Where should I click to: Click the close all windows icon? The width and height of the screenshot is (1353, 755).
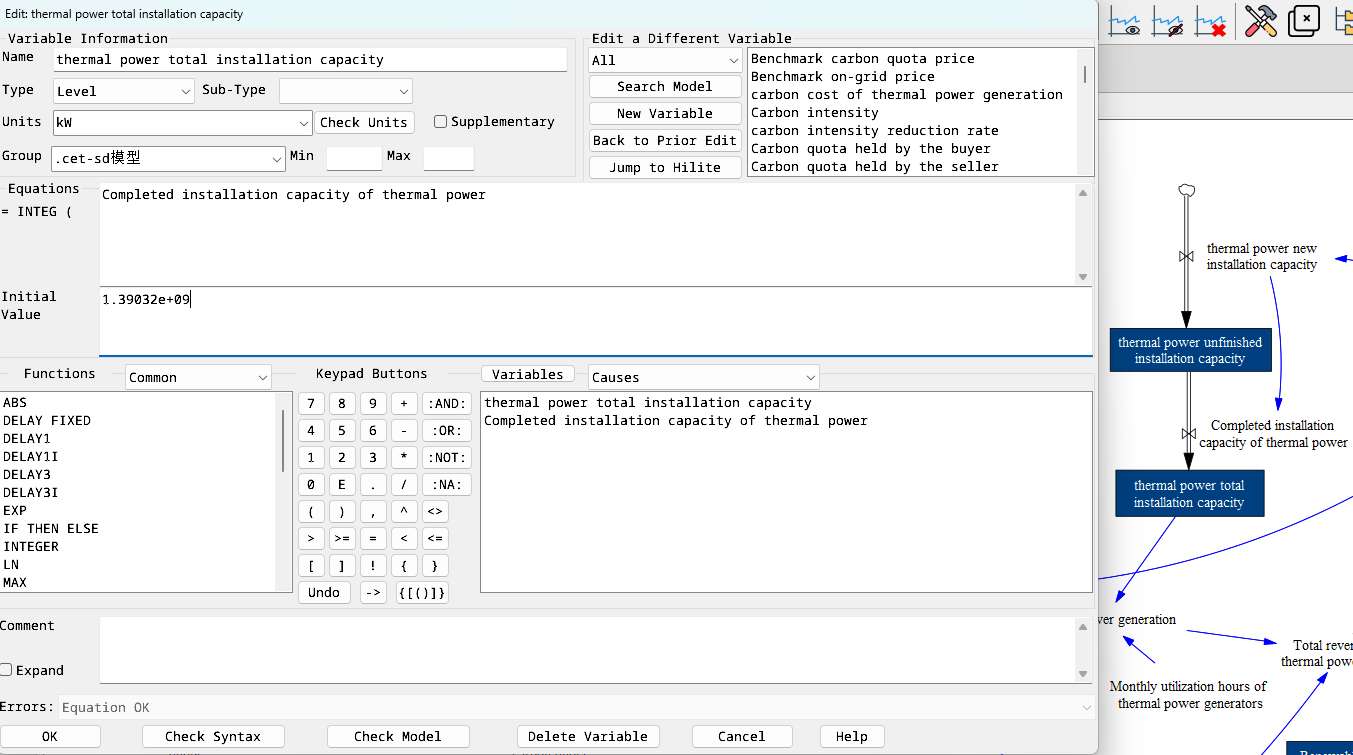tap(1304, 21)
